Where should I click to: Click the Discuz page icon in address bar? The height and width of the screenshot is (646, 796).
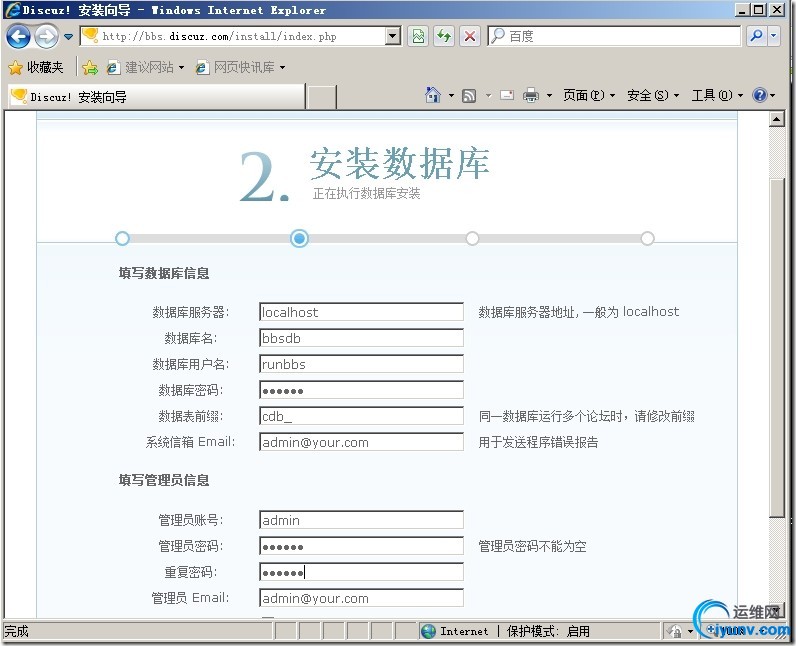point(90,36)
